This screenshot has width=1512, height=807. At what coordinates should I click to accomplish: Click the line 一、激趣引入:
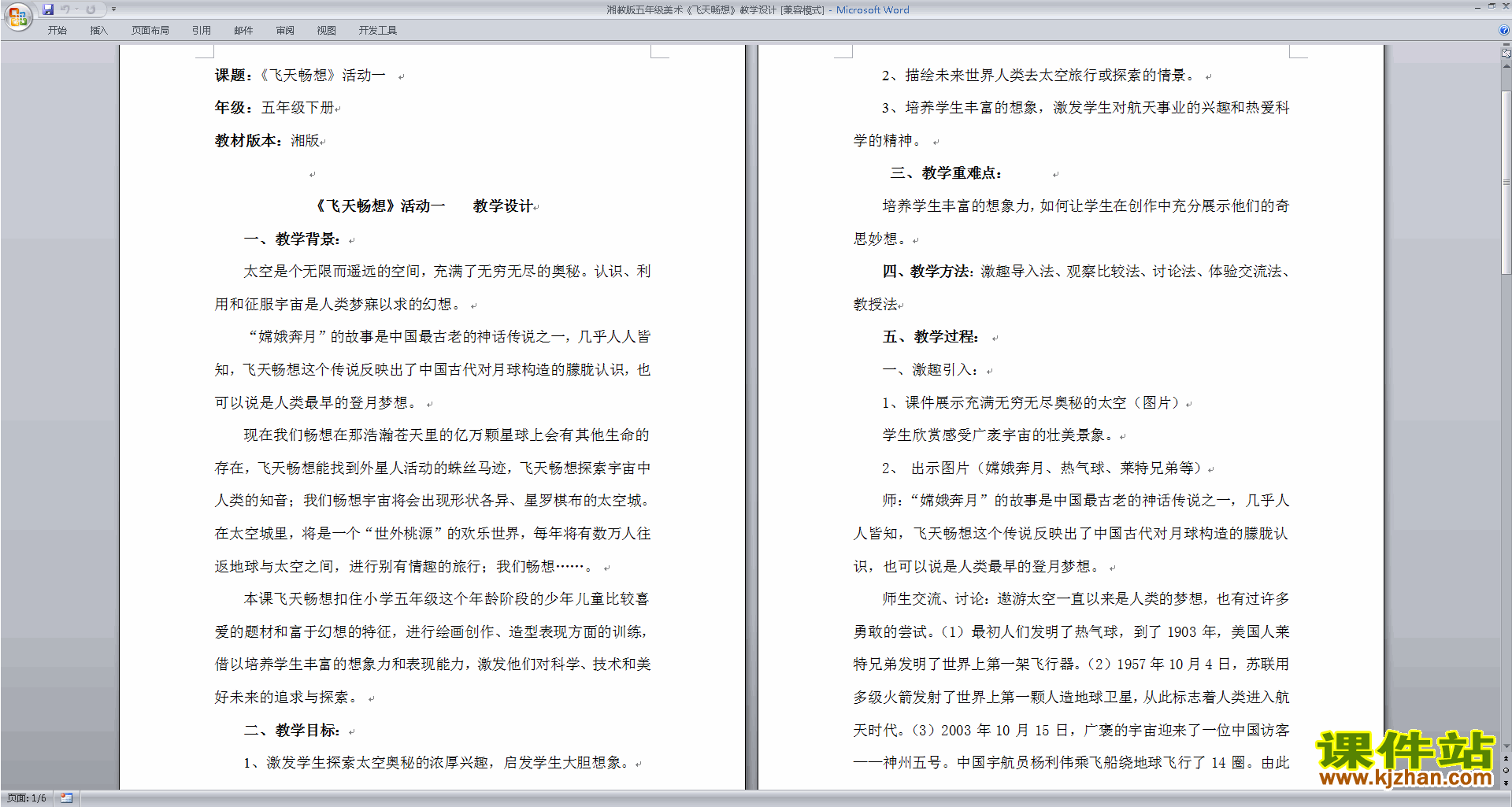tap(930, 370)
